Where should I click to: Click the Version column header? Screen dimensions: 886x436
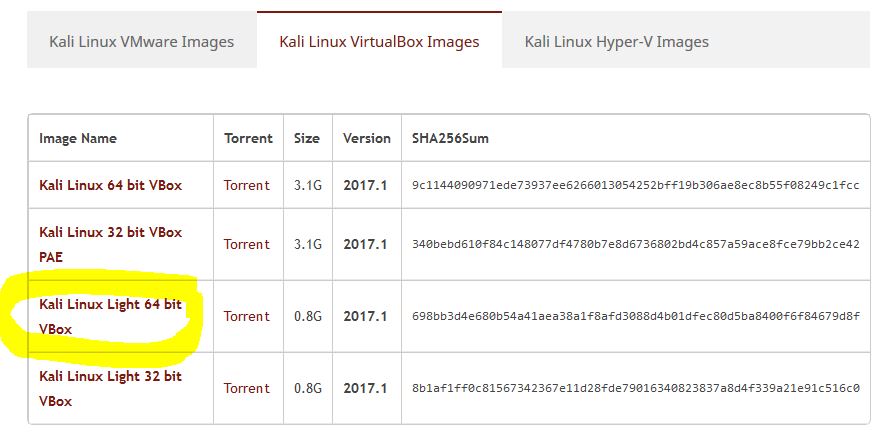367,138
